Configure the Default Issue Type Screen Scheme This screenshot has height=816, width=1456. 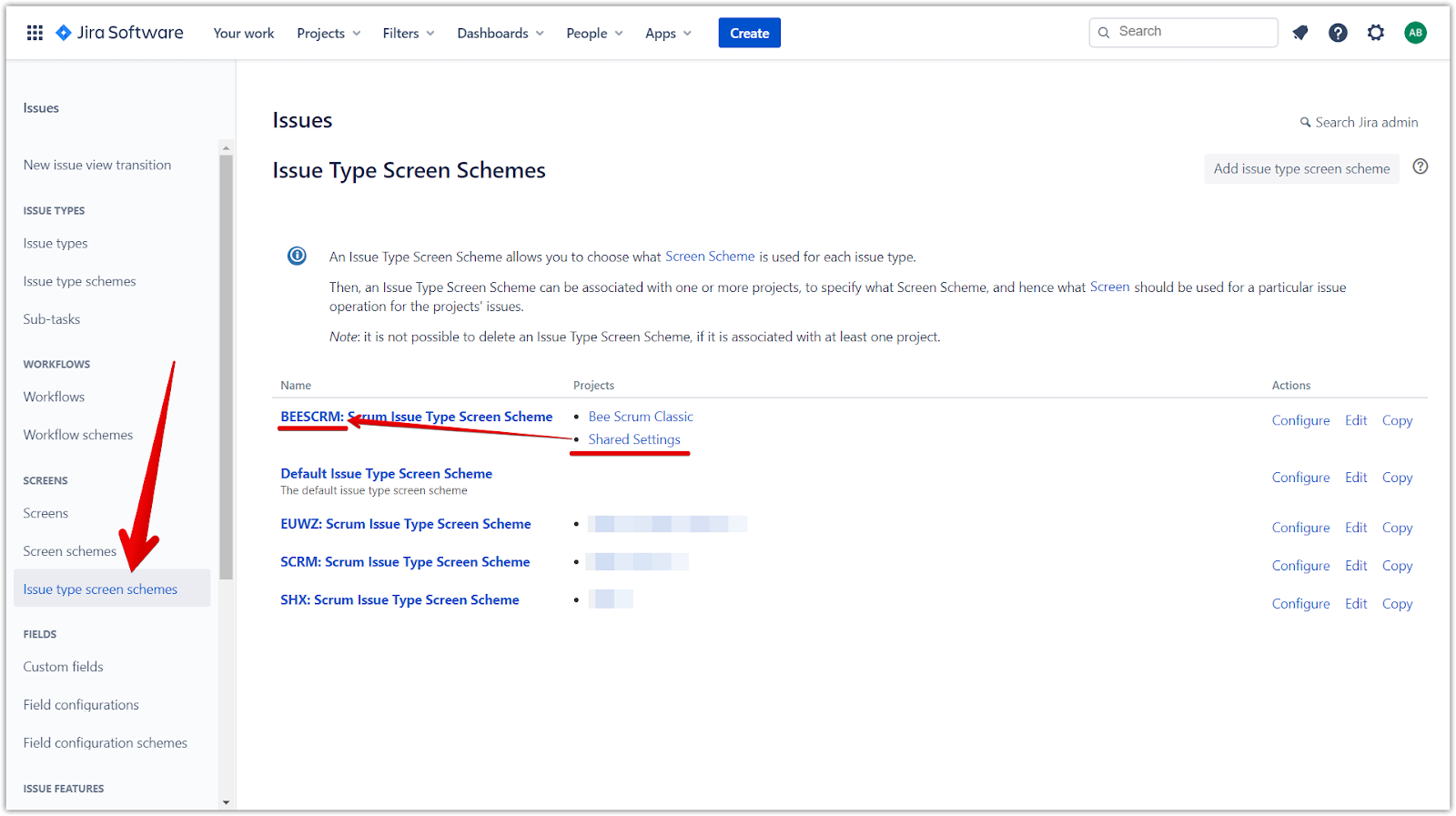pyautogui.click(x=1300, y=478)
